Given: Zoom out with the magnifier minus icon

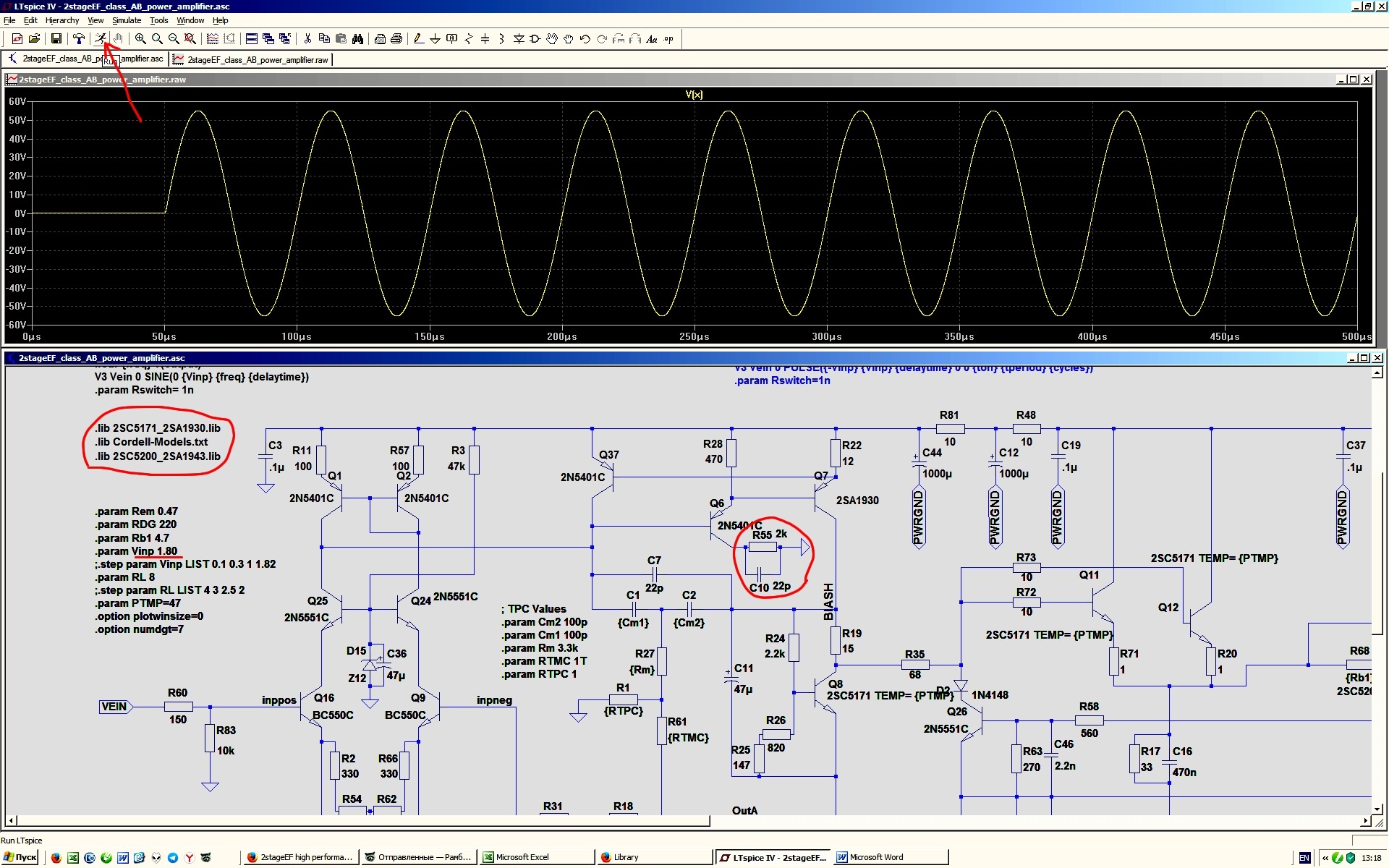Looking at the screenshot, I should (174, 38).
